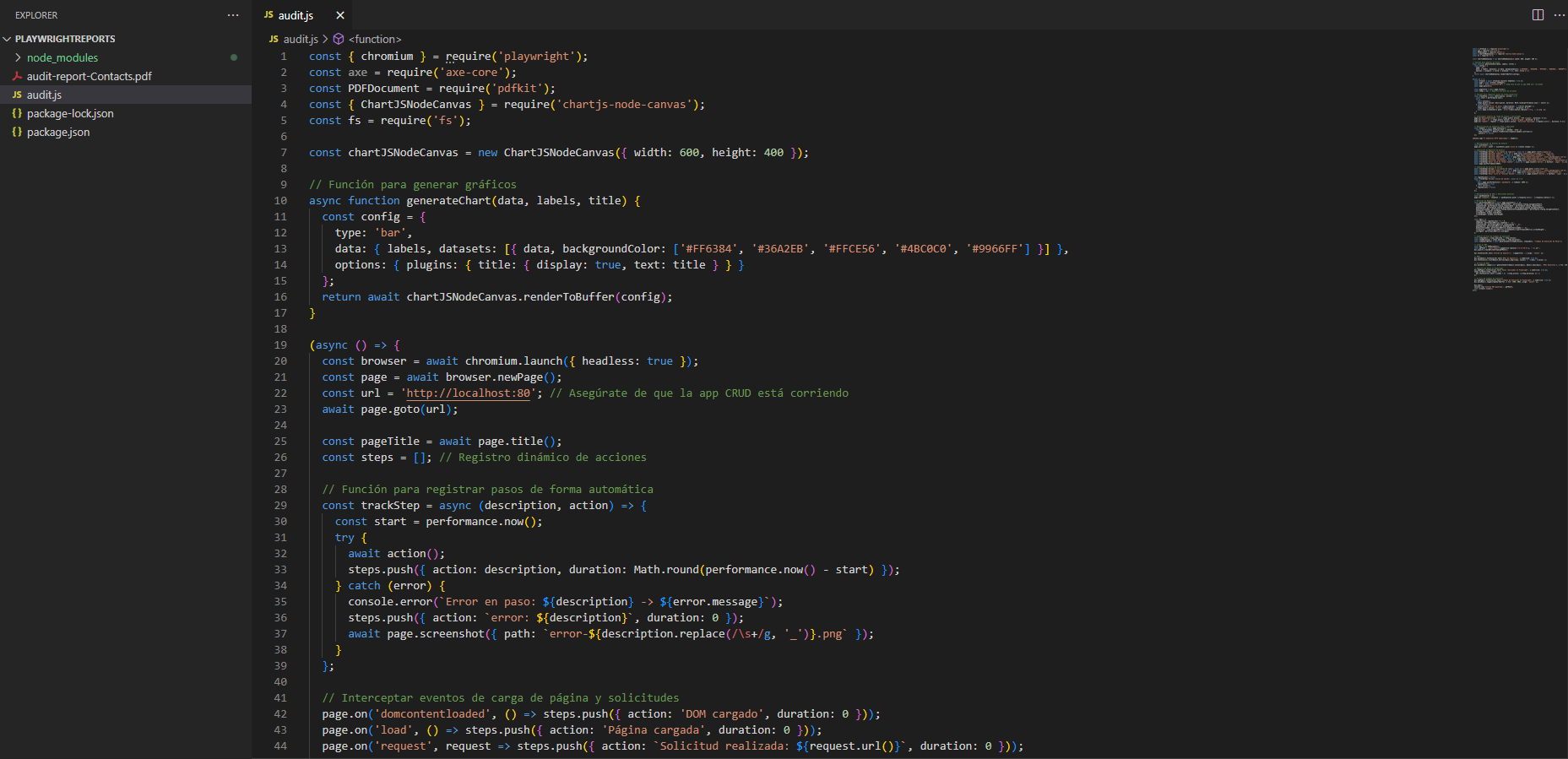The width and height of the screenshot is (1568, 759).
Task: Click the code minimap overview
Action: [x=1518, y=169]
